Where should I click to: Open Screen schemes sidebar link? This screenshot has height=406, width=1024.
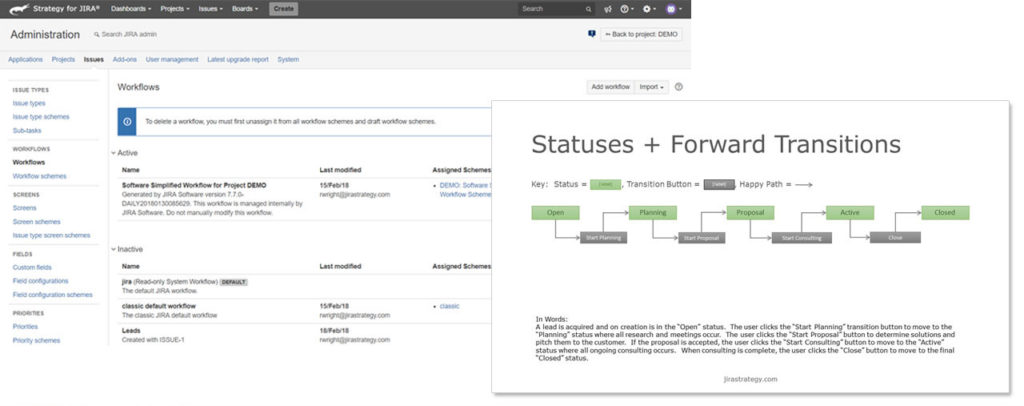pyautogui.click(x=36, y=222)
